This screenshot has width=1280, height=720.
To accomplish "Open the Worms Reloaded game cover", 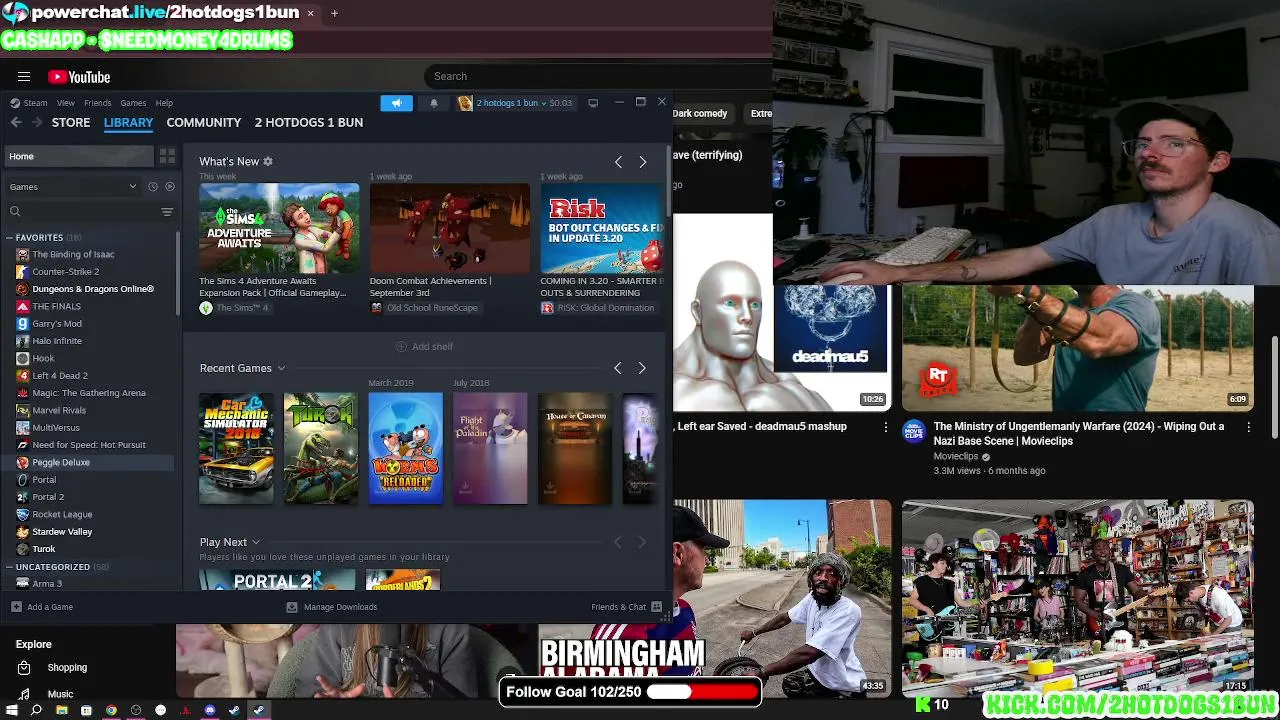I will tap(405, 448).
